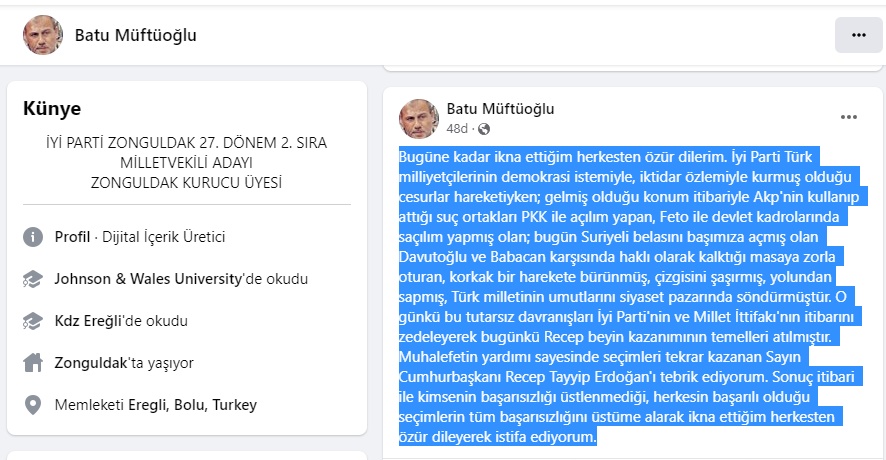Click the profile avatar in top header

tap(43, 35)
